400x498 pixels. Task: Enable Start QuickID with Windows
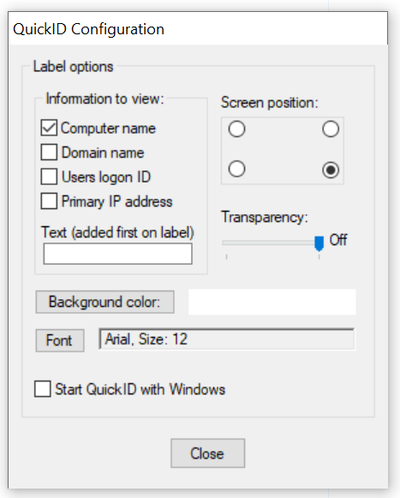pos(42,389)
